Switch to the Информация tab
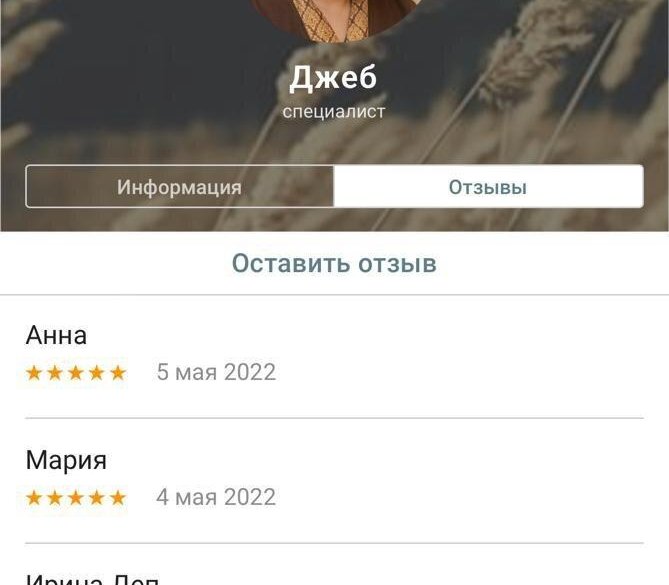Image resolution: width=669 pixels, height=585 pixels. pos(180,186)
